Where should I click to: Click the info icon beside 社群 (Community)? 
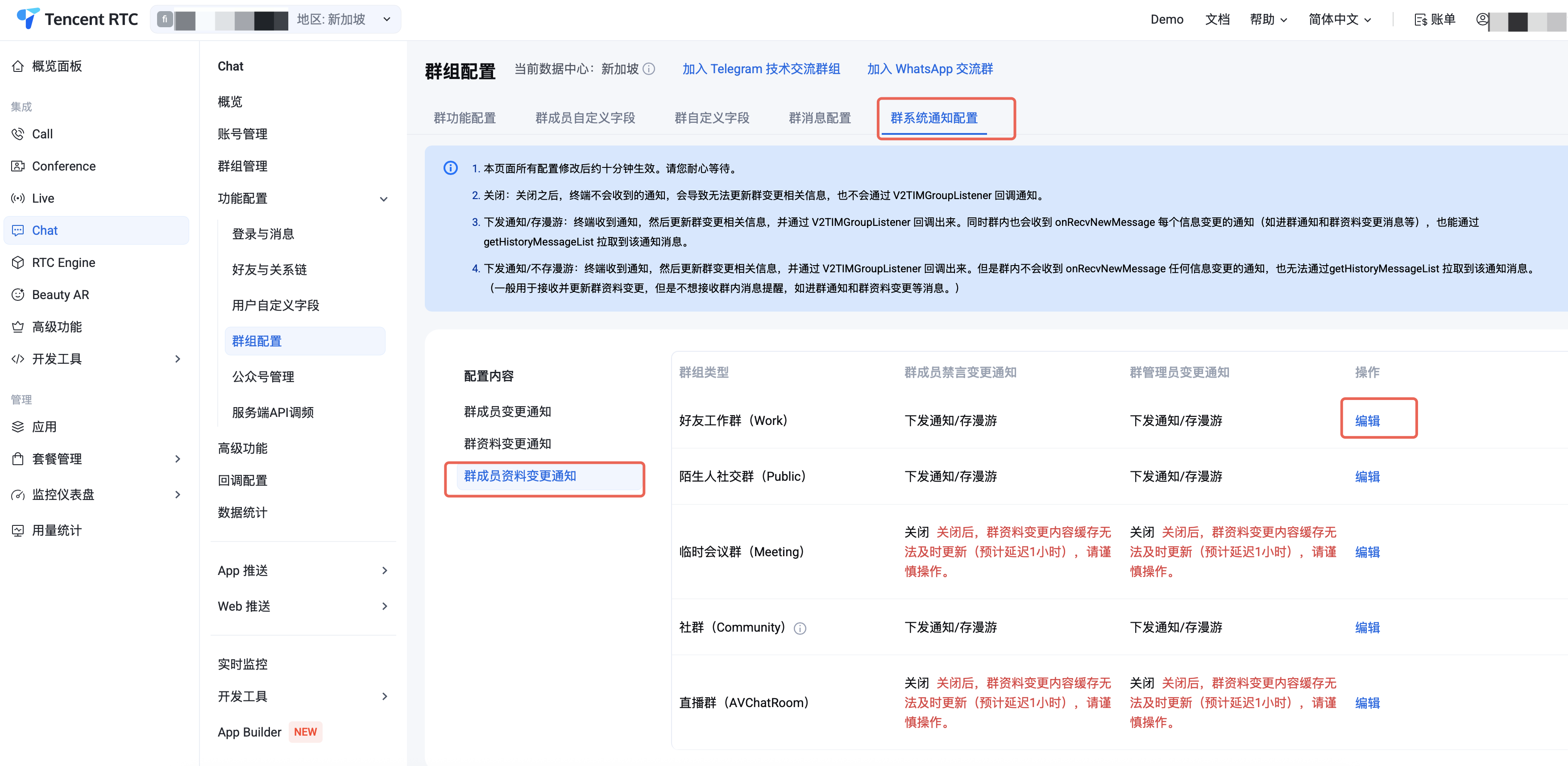click(800, 629)
